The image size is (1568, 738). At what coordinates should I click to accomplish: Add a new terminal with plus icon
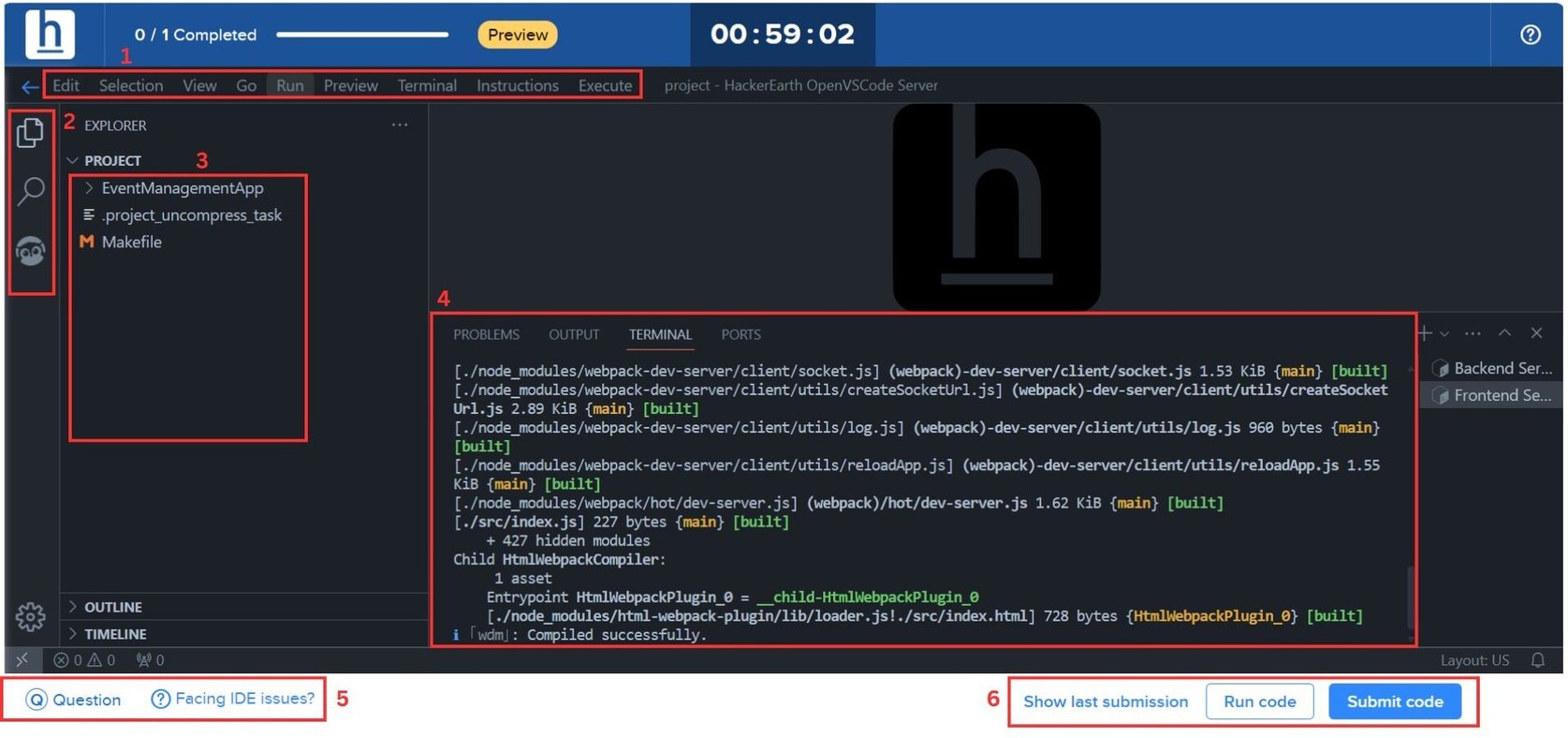pyautogui.click(x=1425, y=333)
